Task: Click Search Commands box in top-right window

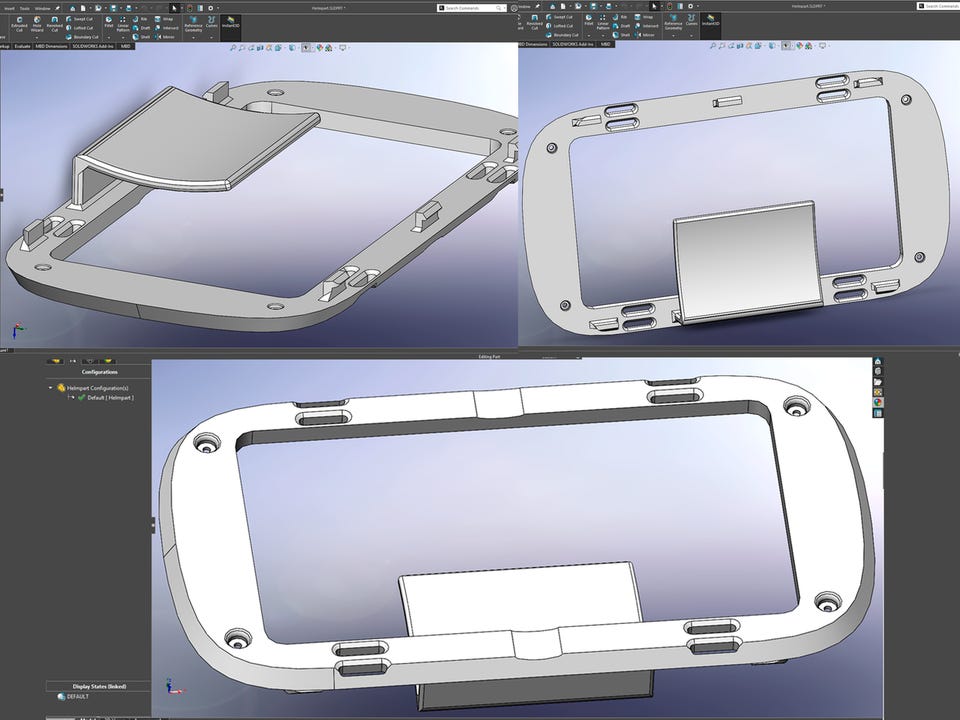Action: pyautogui.click(x=938, y=6)
